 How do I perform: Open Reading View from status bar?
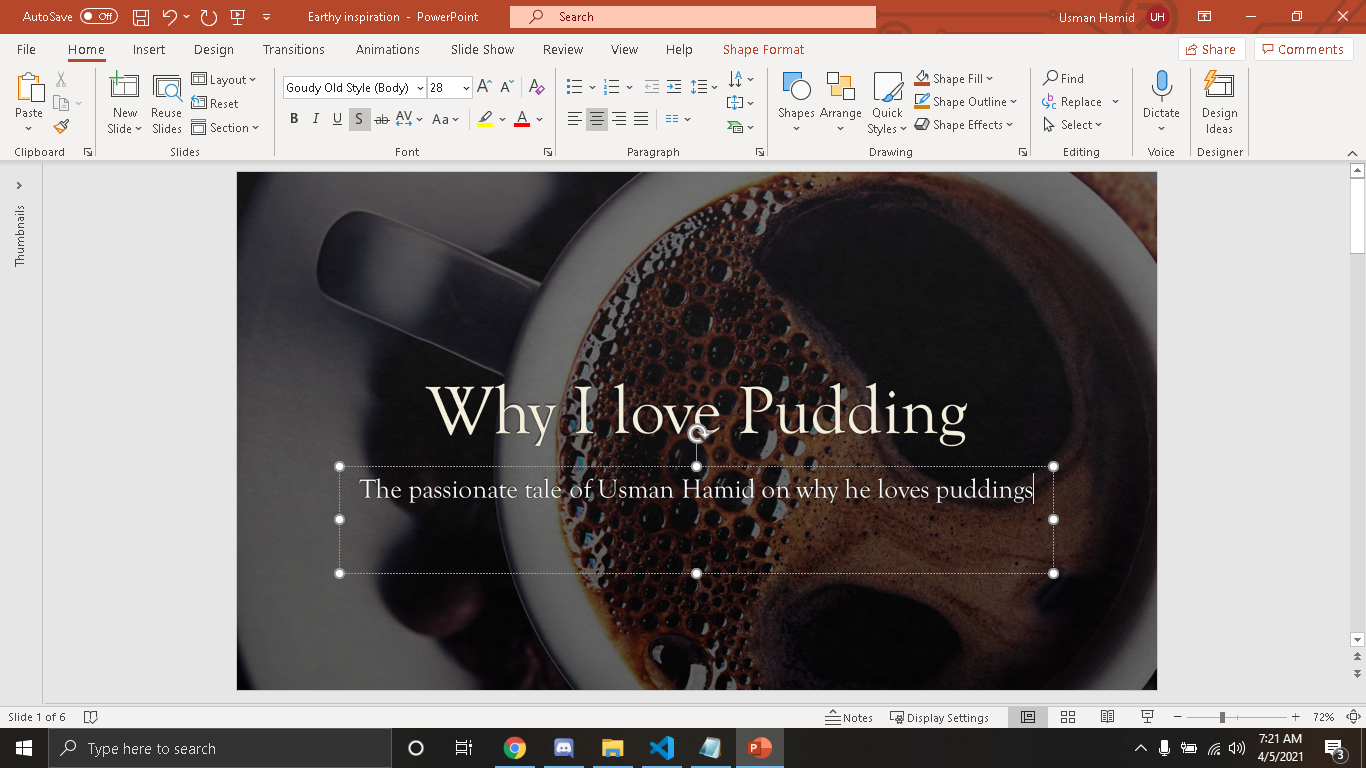click(x=1107, y=717)
